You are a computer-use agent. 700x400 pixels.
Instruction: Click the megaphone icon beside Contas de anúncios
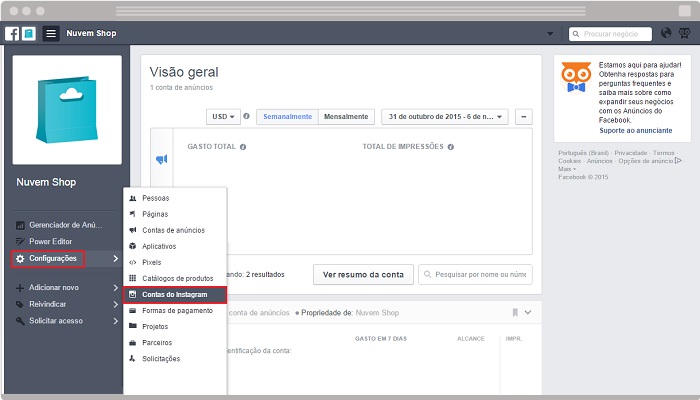pos(133,230)
